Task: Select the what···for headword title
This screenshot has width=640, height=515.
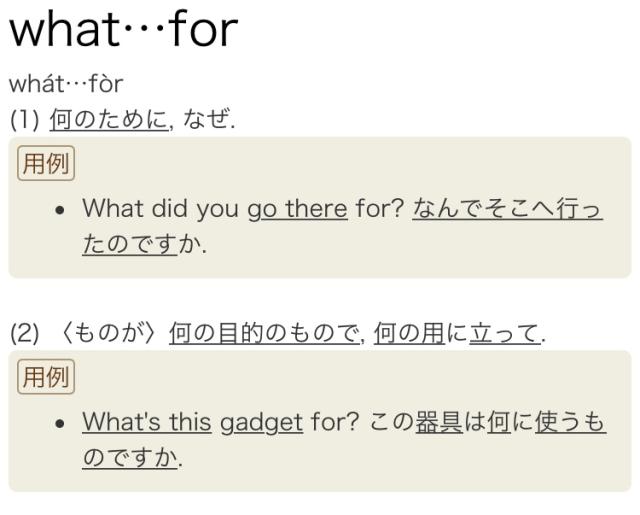Action: coord(123,29)
